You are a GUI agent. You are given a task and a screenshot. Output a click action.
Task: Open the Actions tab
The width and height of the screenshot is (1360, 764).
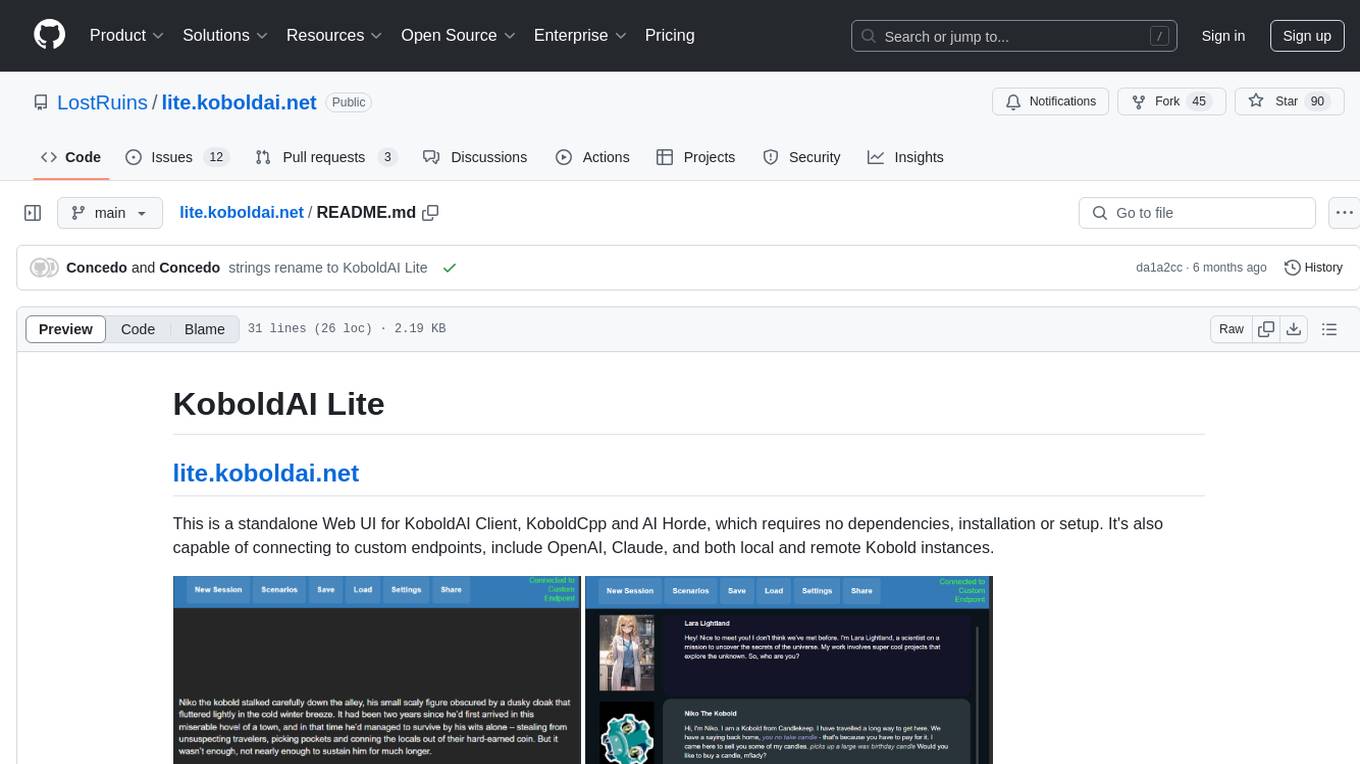[592, 157]
